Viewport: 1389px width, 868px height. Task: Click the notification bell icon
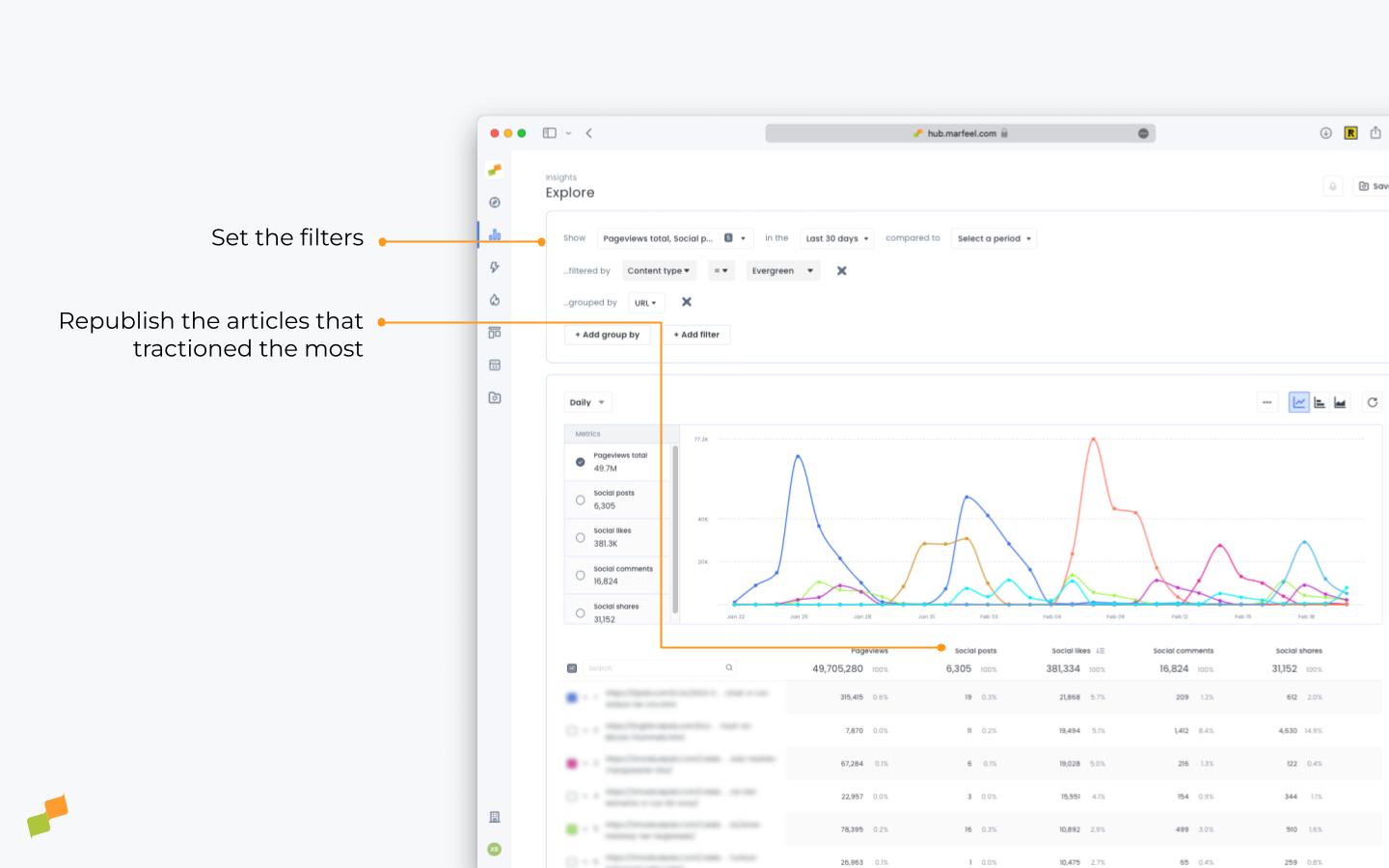pyautogui.click(x=1332, y=186)
